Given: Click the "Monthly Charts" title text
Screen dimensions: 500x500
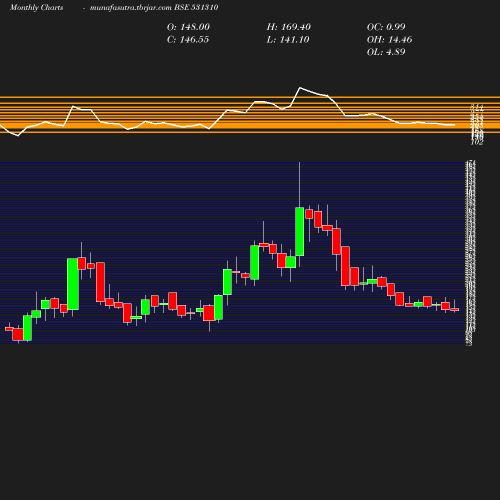Looking at the screenshot, I should point(36,7).
